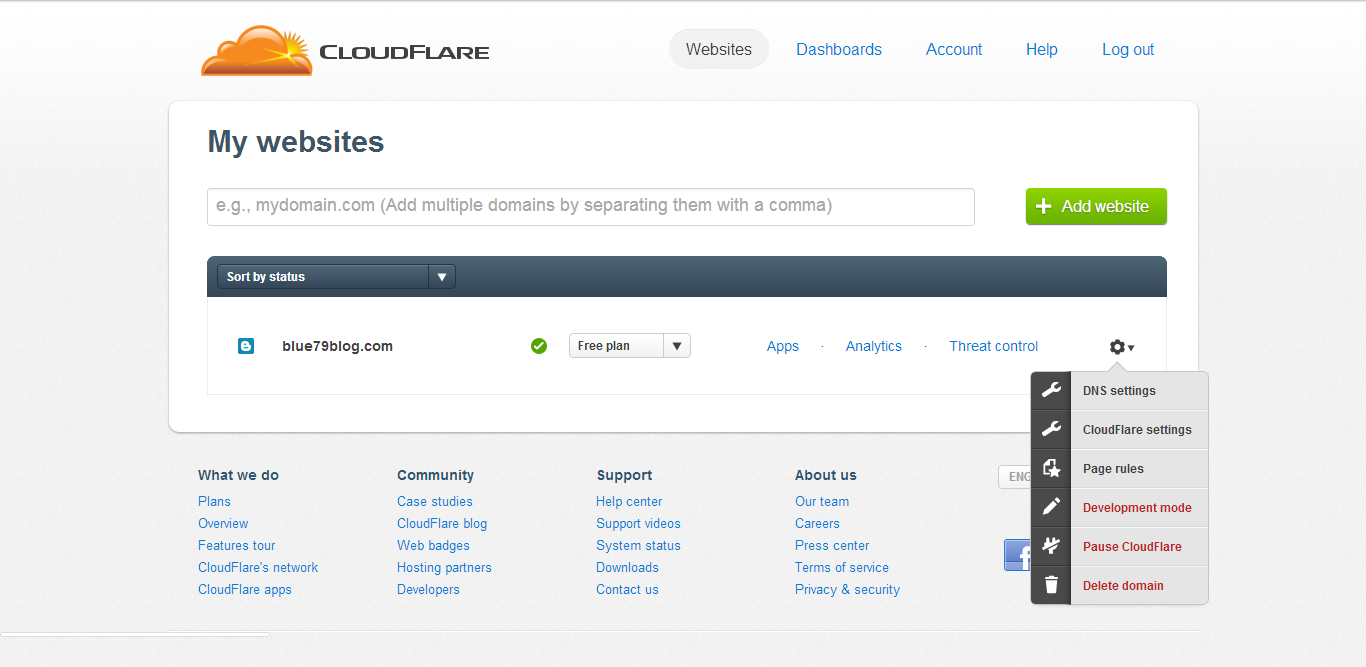Open the Account page
Image resolution: width=1366 pixels, height=667 pixels.
point(954,49)
